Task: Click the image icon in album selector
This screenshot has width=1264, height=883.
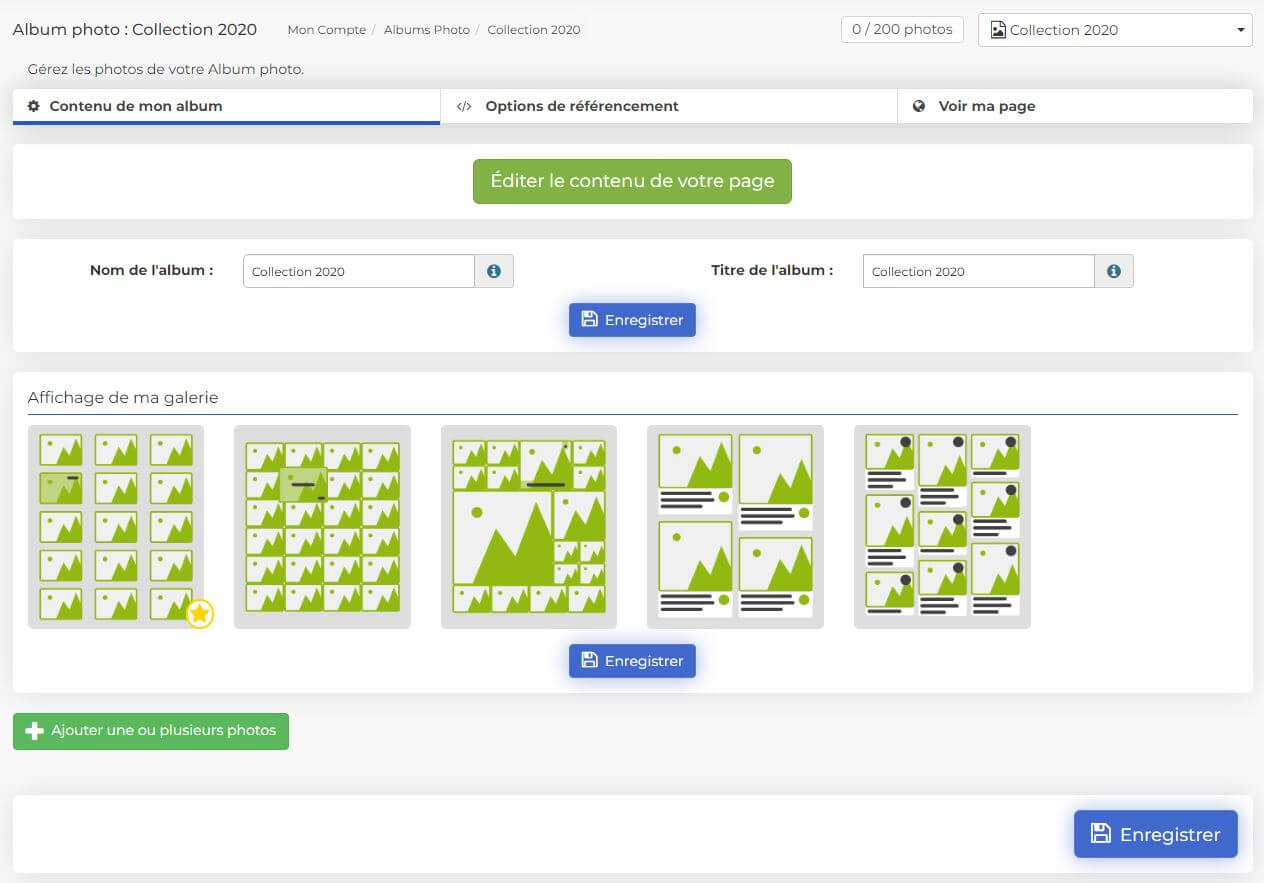Action: point(998,30)
